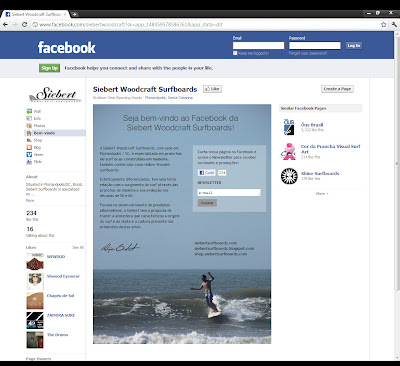Open the WEWOOD liked page thumbnail

[35, 262]
